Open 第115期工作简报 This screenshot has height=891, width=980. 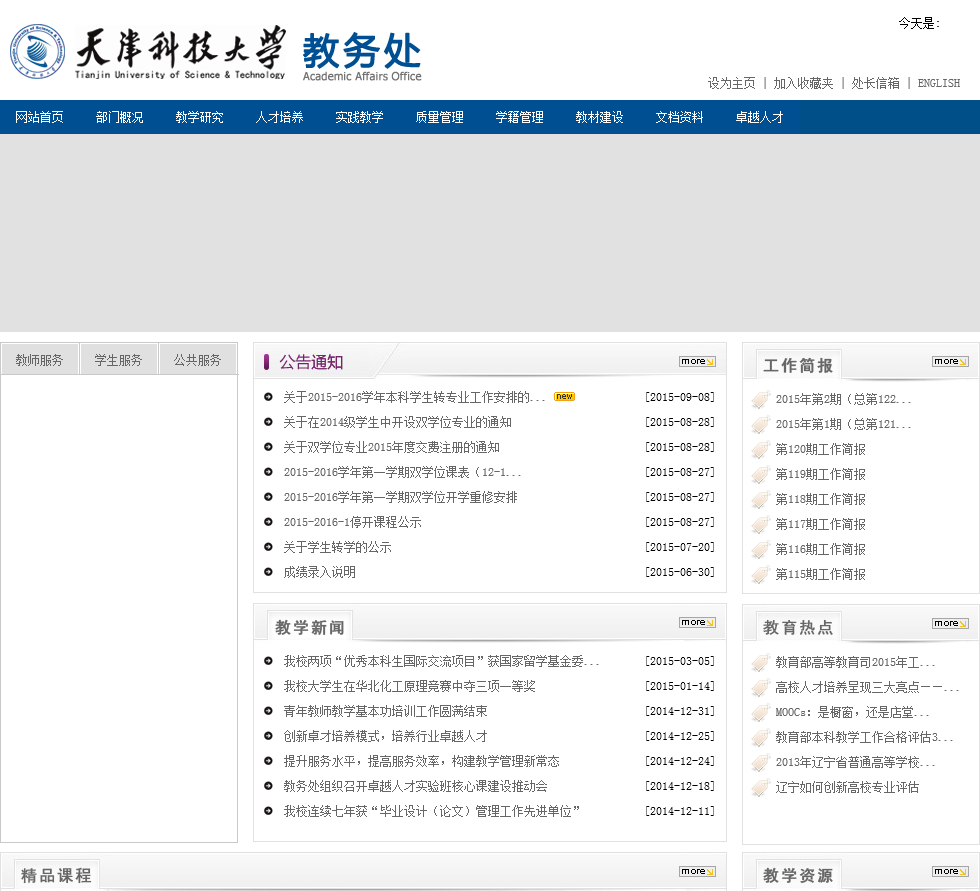pyautogui.click(x=820, y=574)
